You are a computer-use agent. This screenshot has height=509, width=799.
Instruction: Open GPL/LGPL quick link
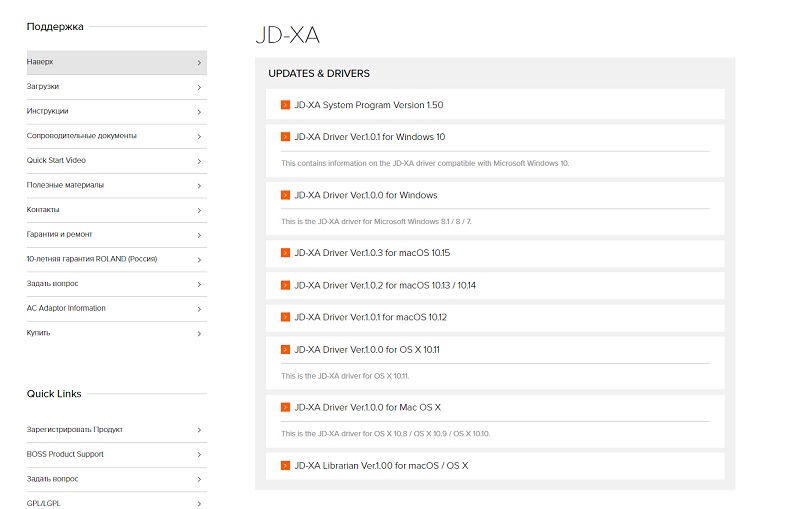pos(117,503)
